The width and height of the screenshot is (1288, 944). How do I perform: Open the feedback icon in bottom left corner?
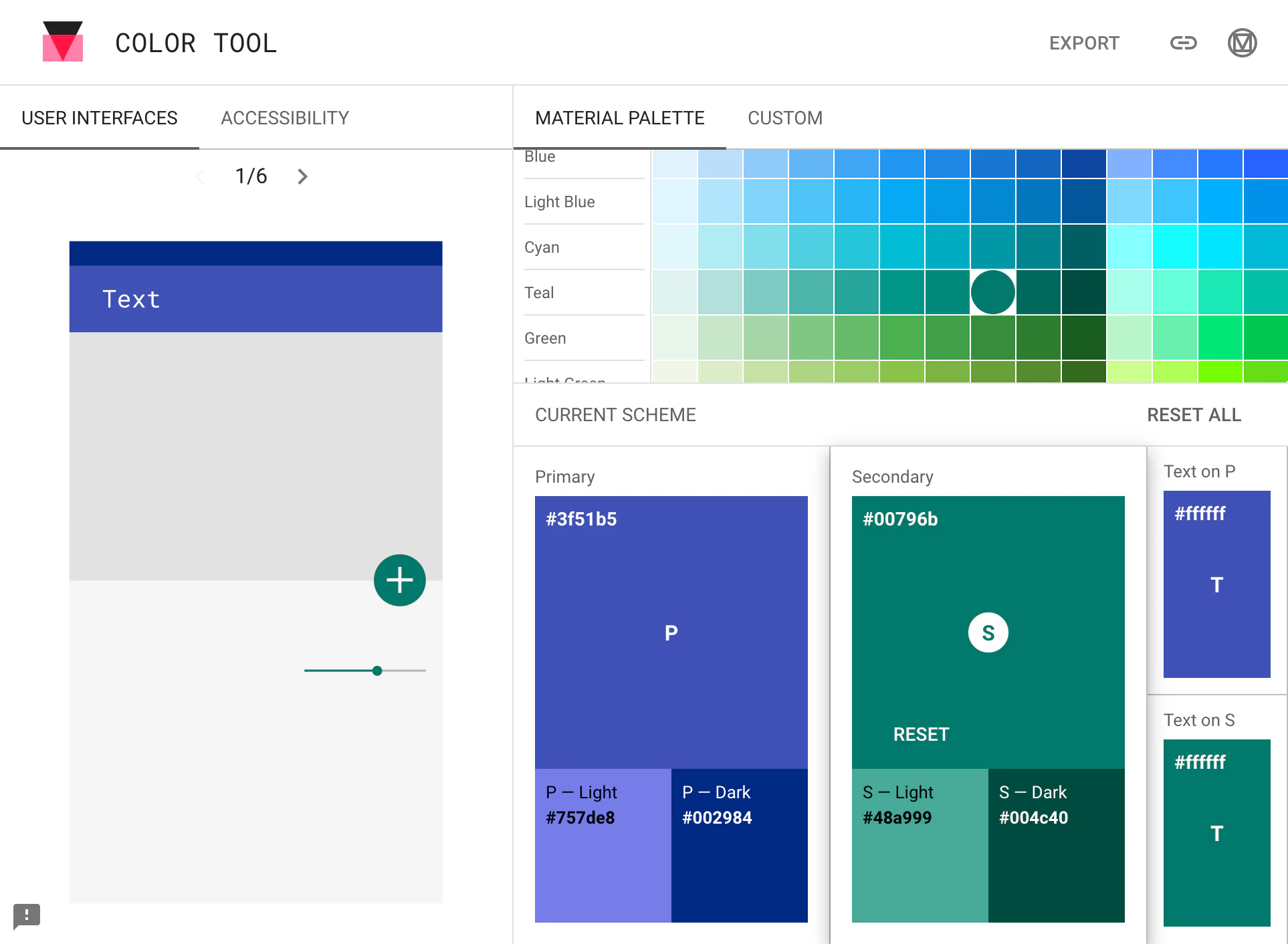[x=25, y=916]
